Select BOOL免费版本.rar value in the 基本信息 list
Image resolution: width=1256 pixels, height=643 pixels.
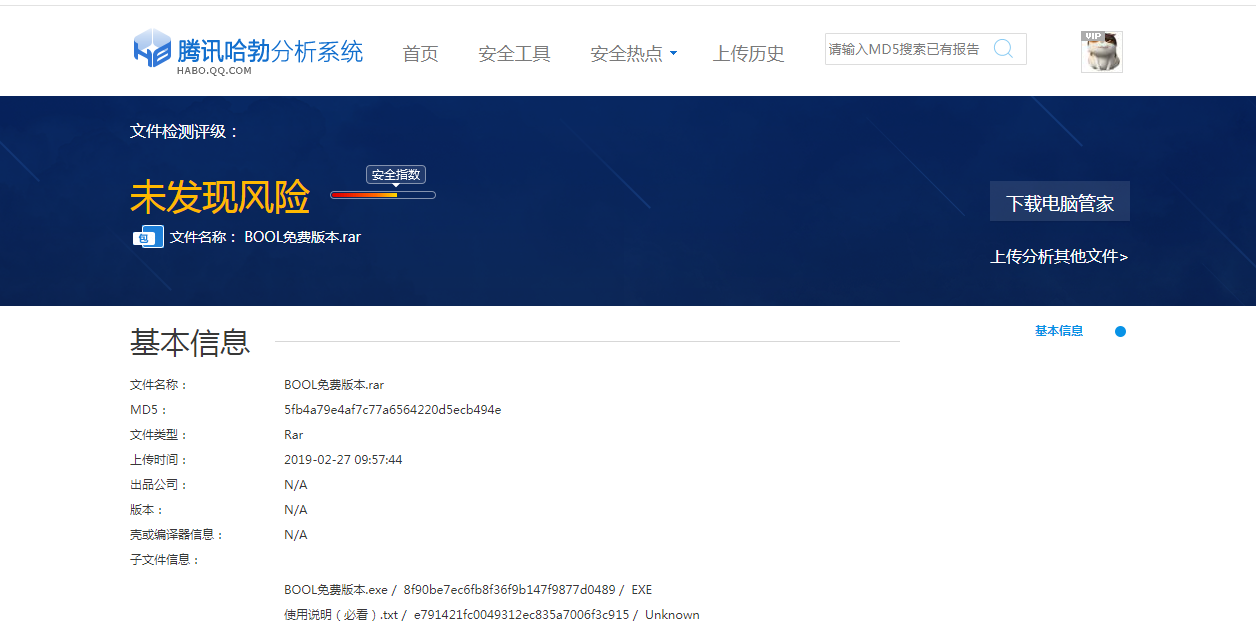click(x=334, y=385)
